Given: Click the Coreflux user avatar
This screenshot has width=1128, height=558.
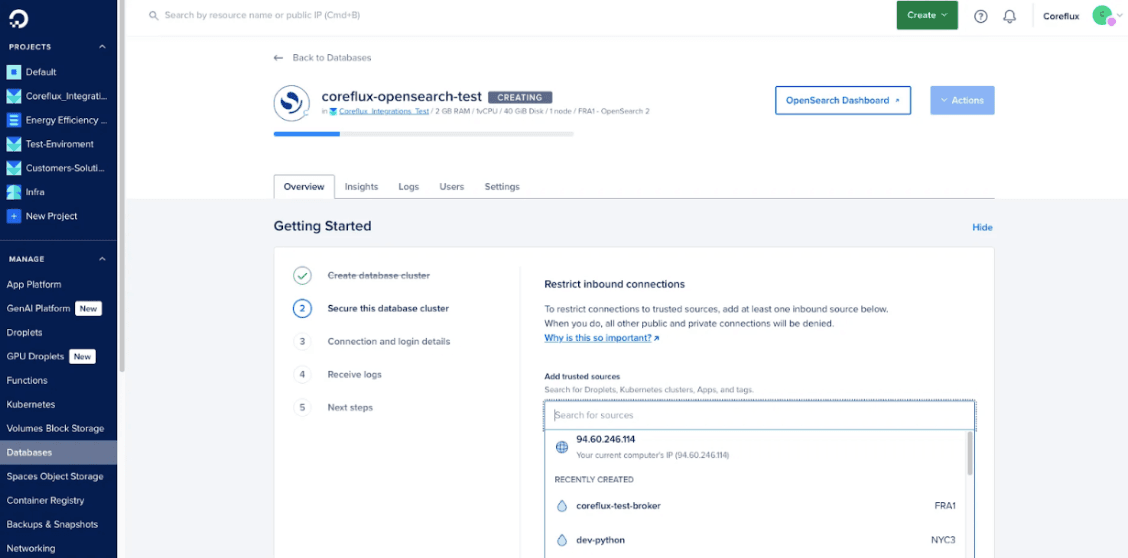Looking at the screenshot, I should point(1102,15).
